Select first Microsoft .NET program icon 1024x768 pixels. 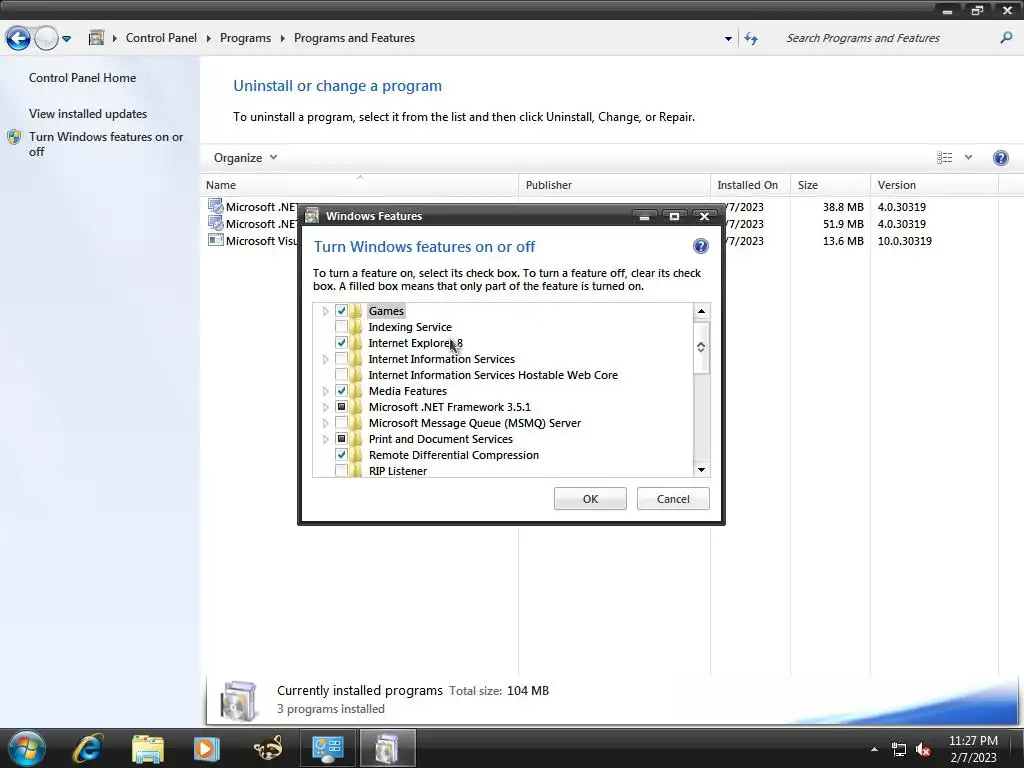pyautogui.click(x=215, y=206)
